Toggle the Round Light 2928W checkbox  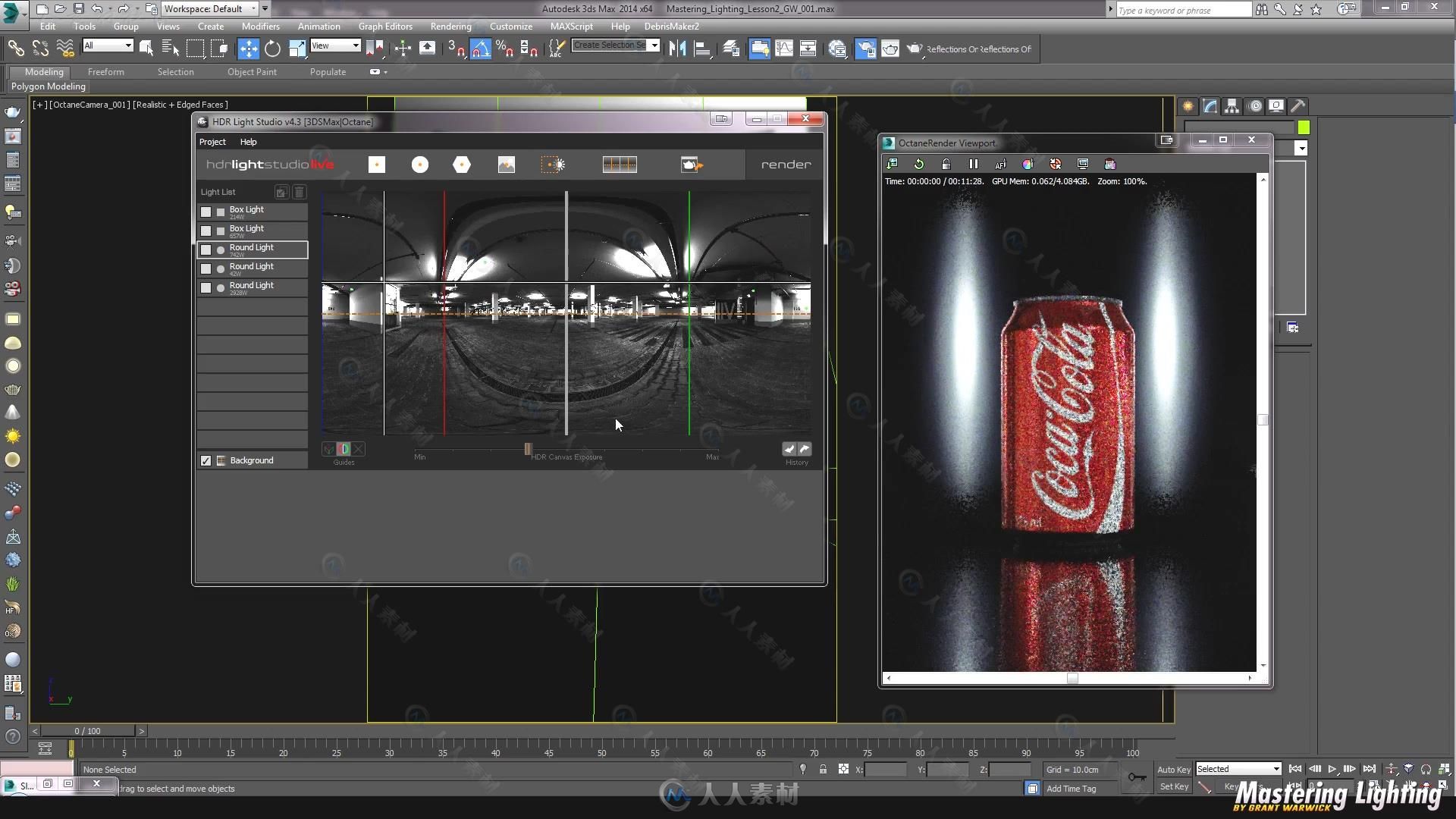click(206, 287)
